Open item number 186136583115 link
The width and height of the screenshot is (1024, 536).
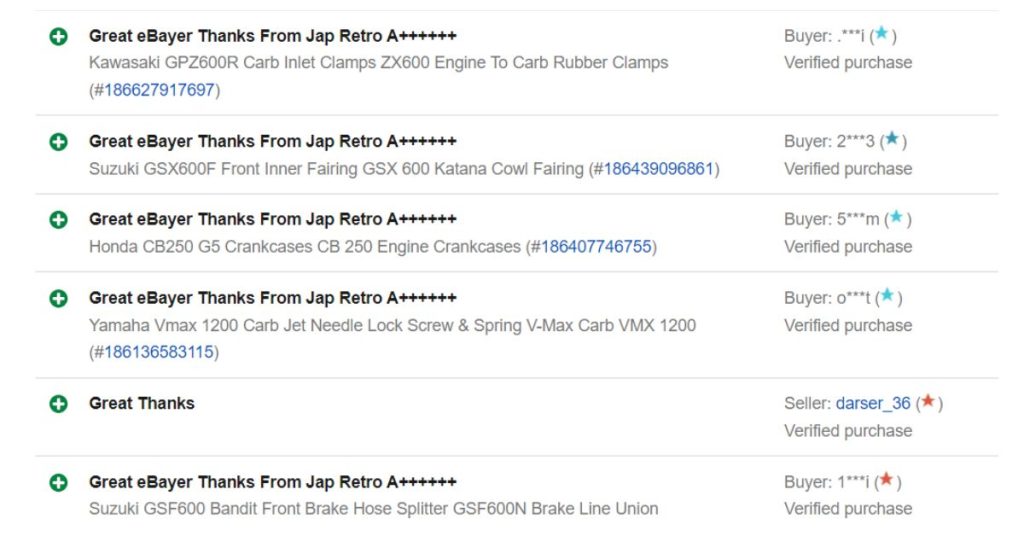[x=159, y=353]
